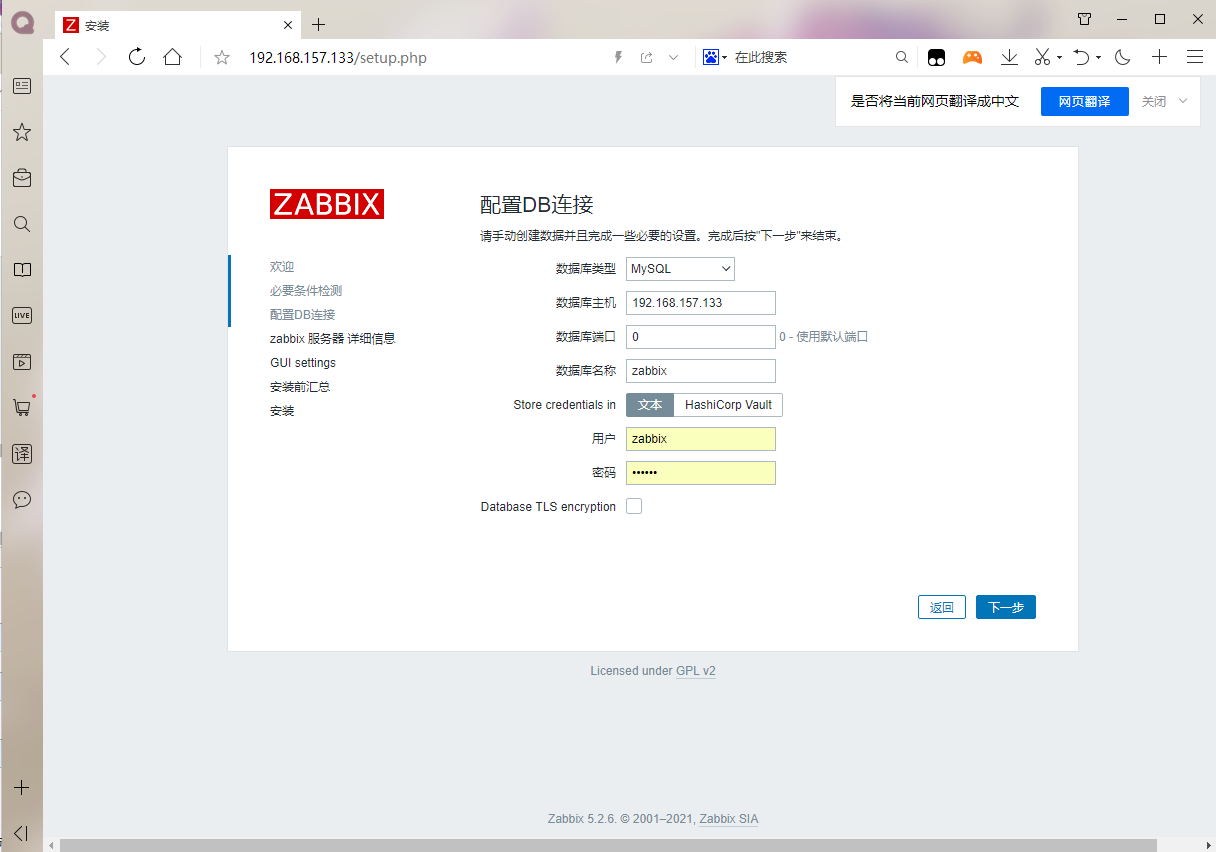Click the 网页翻译 translate button
This screenshot has height=852, width=1216.
coord(1084,101)
